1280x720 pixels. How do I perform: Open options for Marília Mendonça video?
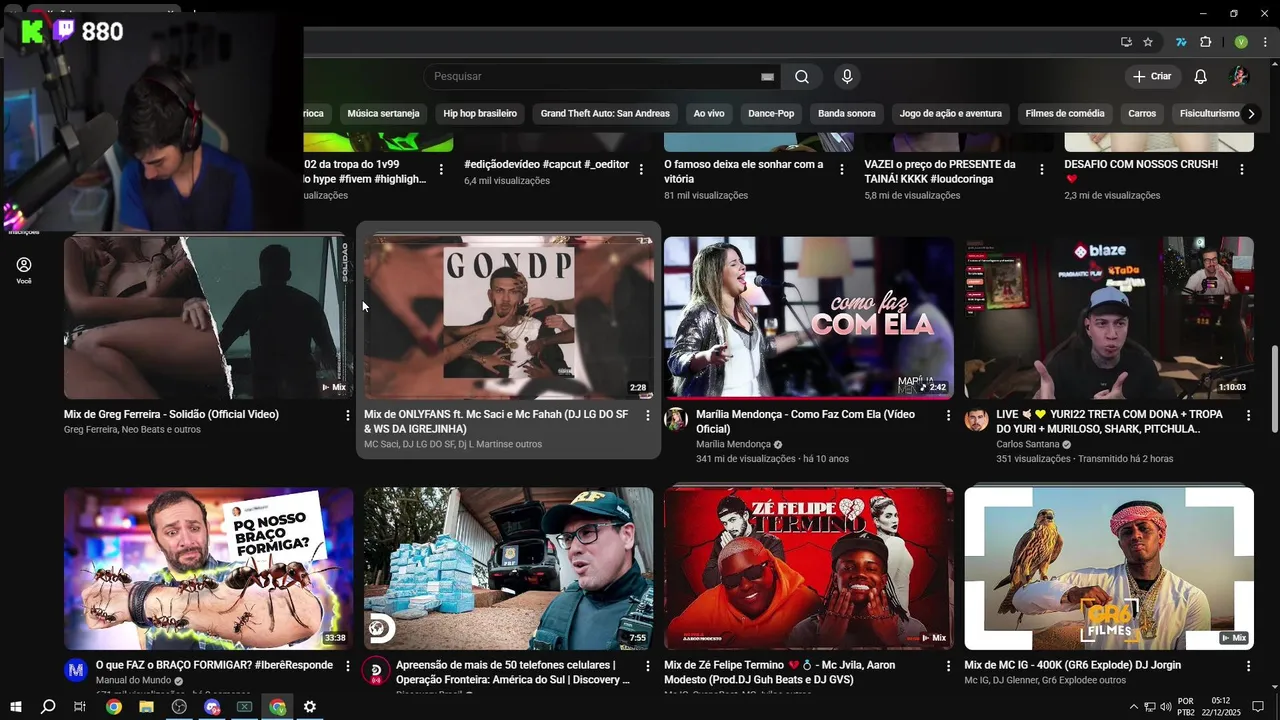coord(948,415)
